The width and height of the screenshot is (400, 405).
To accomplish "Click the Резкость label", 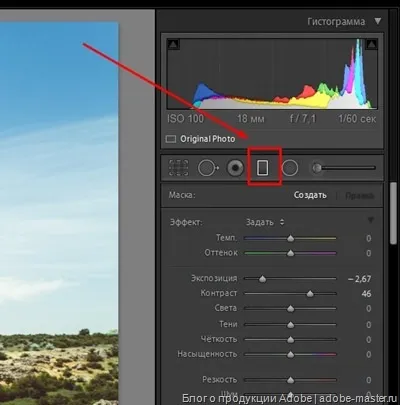I will [x=220, y=380].
